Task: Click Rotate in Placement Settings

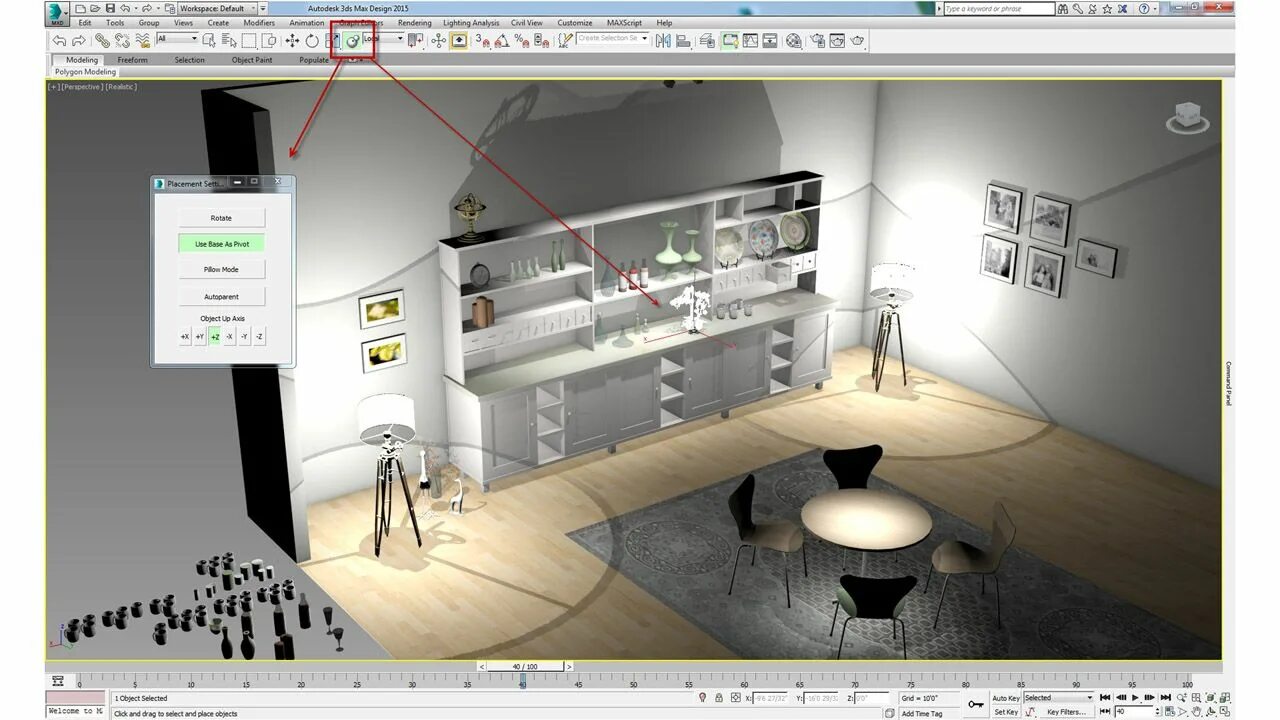Action: [221, 218]
